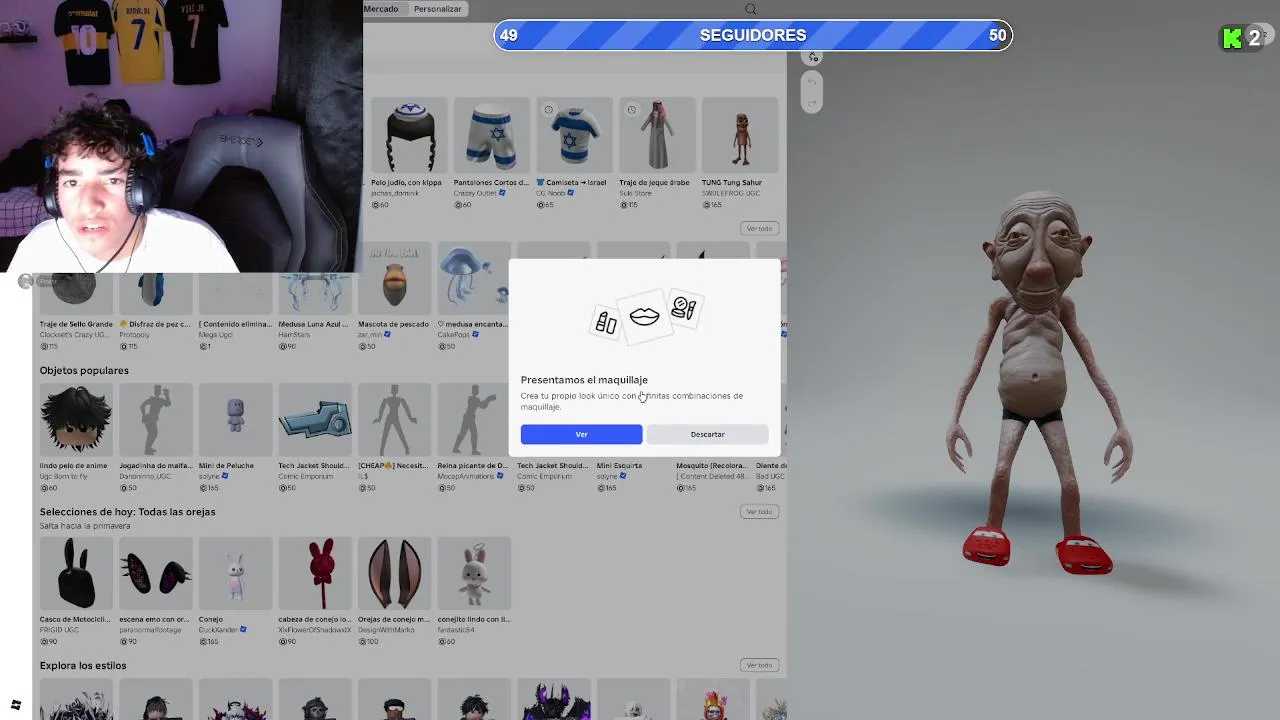This screenshot has height=720, width=1280.
Task: Select Pantalones Cortos Israel shorts item
Action: [491, 135]
